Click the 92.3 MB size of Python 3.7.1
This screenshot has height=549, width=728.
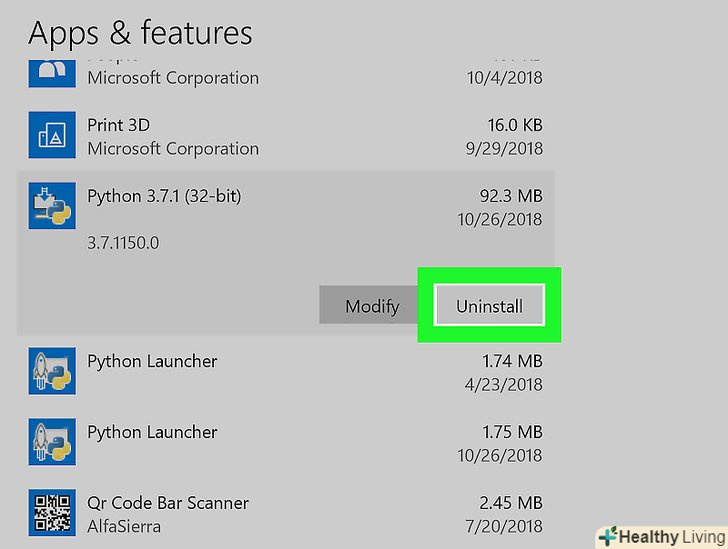(x=511, y=196)
